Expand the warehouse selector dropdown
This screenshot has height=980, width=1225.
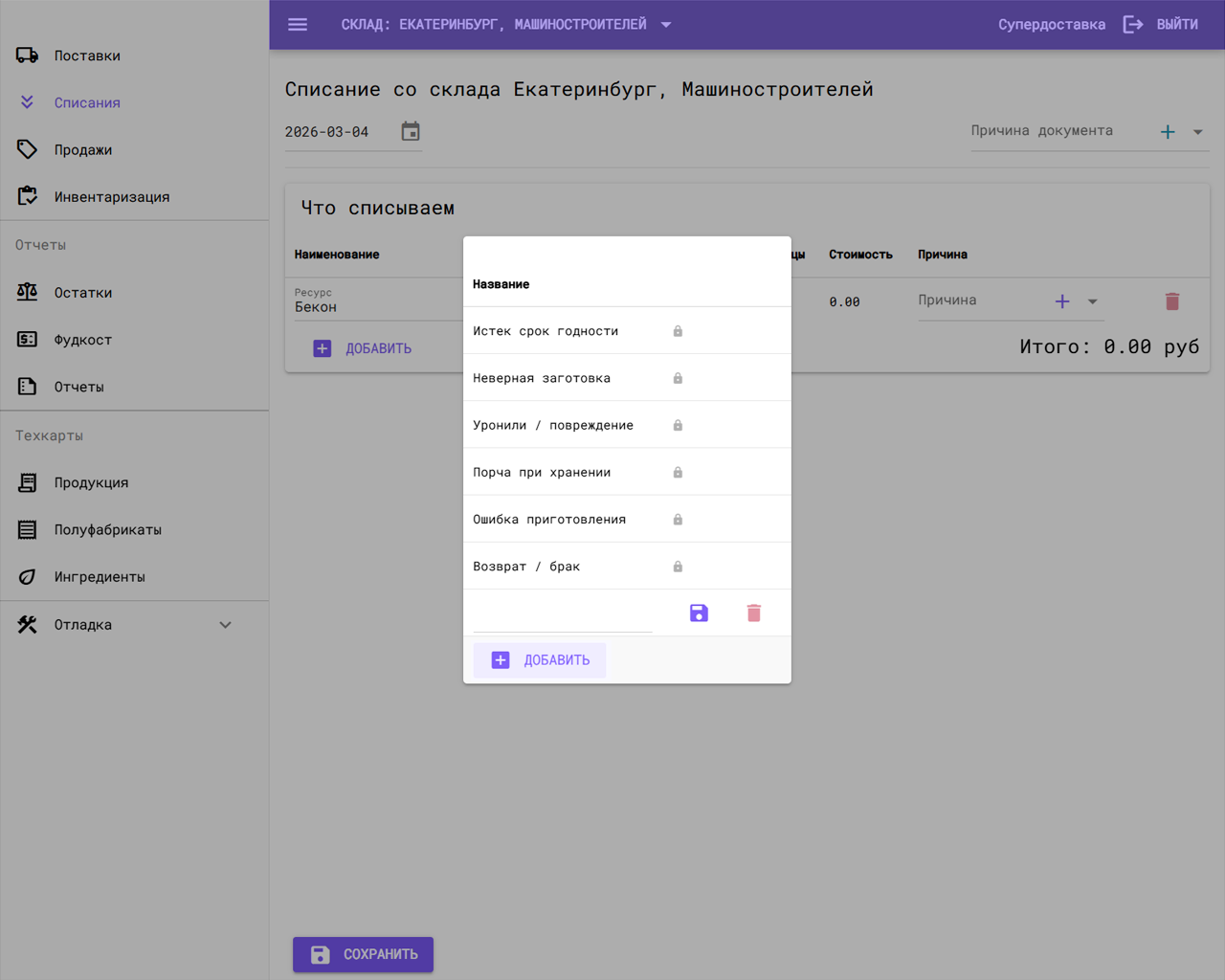click(666, 25)
